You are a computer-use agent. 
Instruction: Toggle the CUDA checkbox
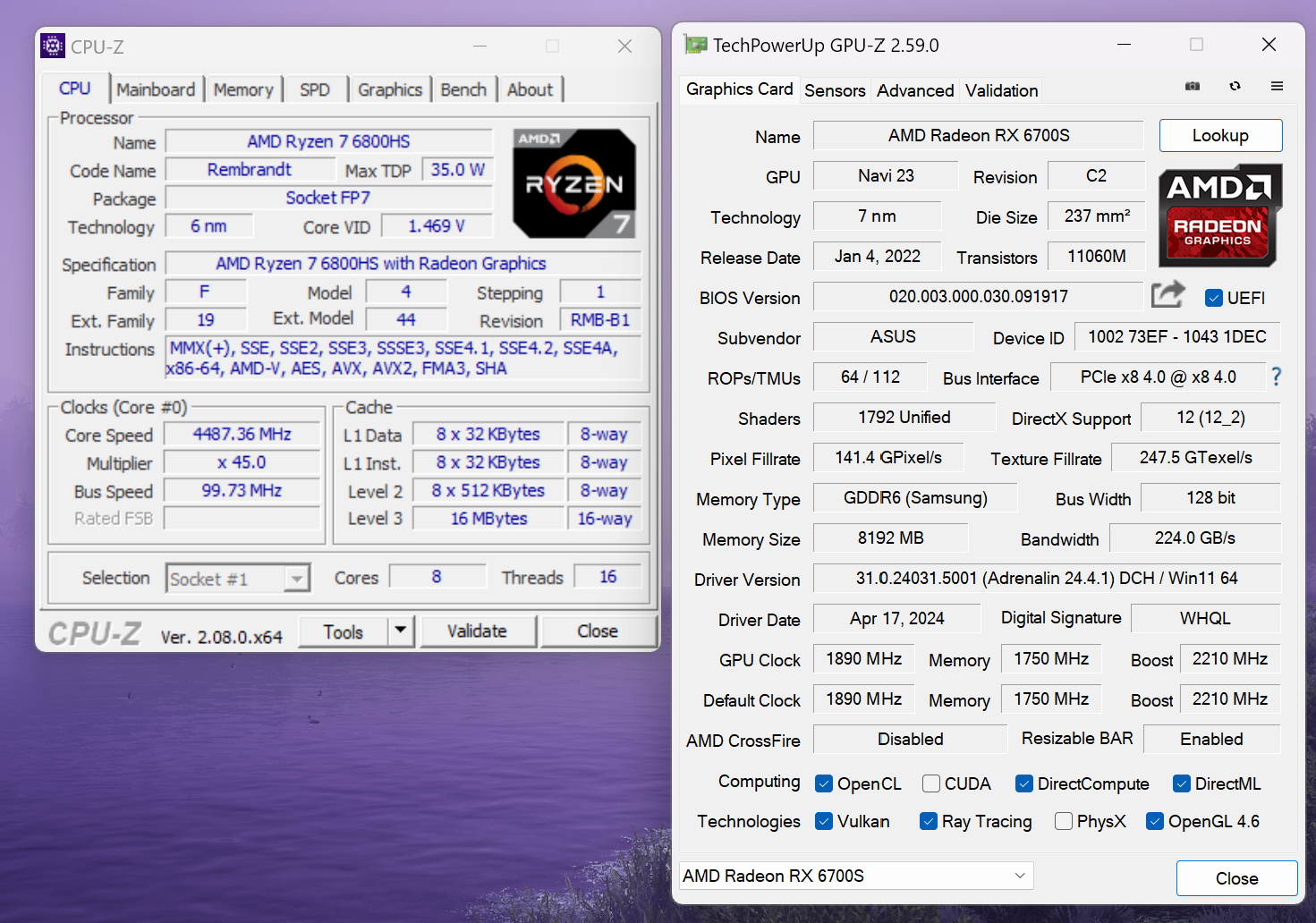931,783
